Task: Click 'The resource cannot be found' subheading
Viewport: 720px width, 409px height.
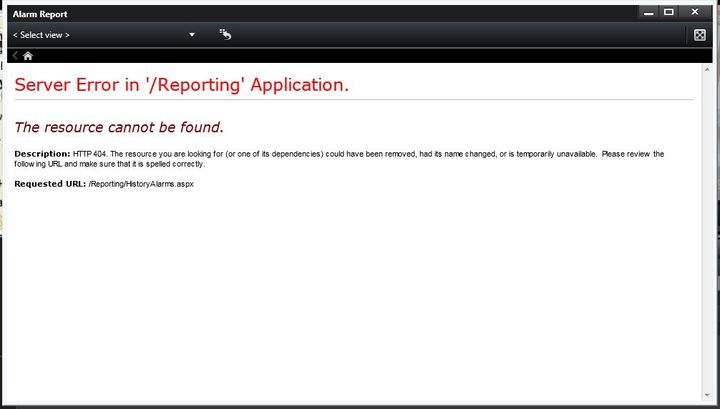Action: click(119, 127)
